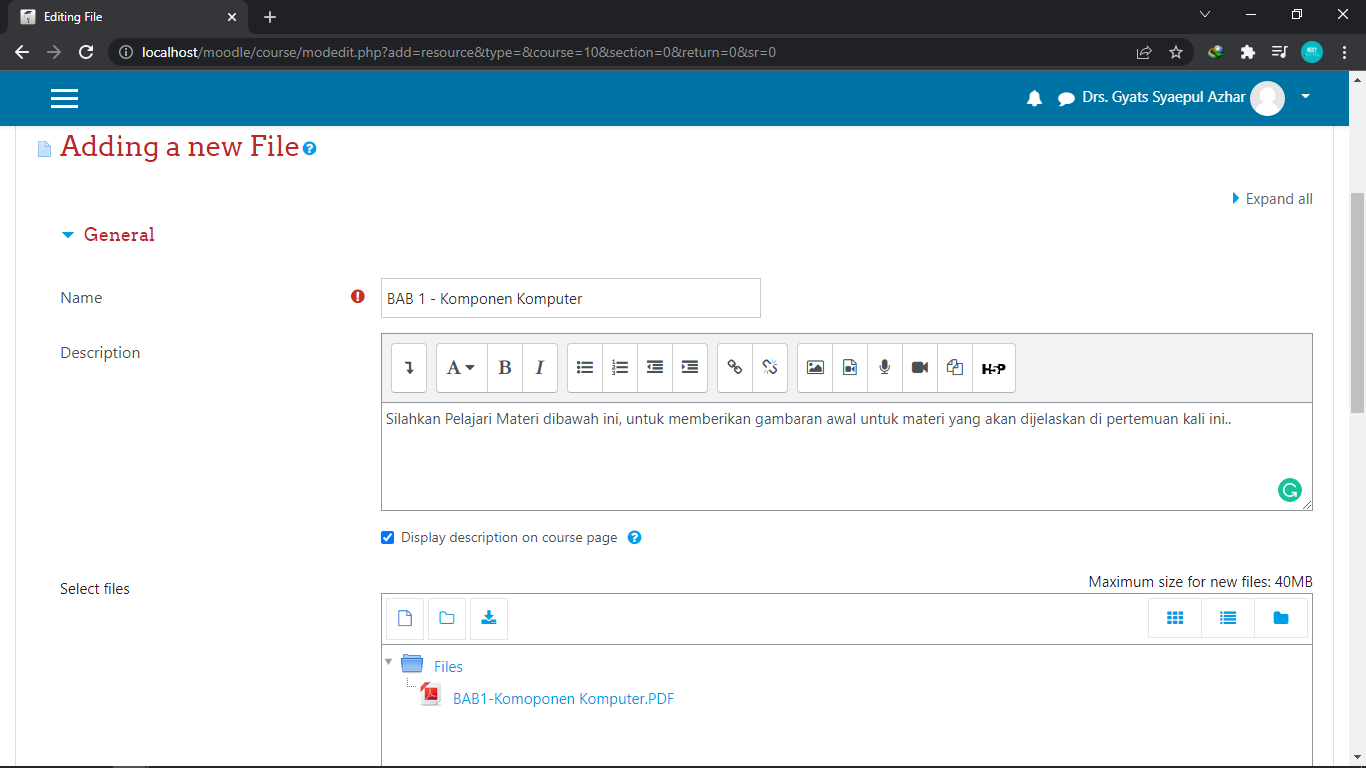Toggle the editor's show more buttons icon
This screenshot has width=1366, height=768.
(409, 368)
